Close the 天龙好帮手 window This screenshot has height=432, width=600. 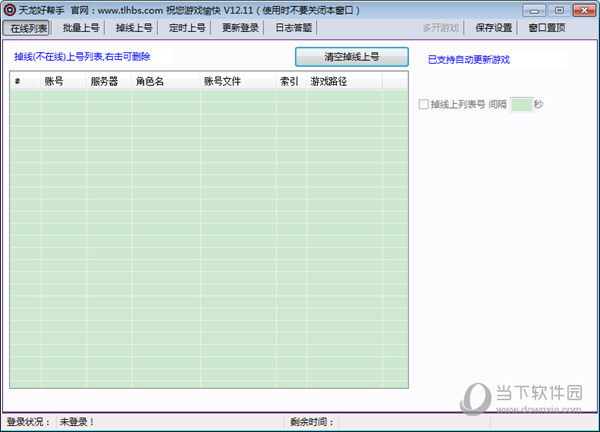584,10
